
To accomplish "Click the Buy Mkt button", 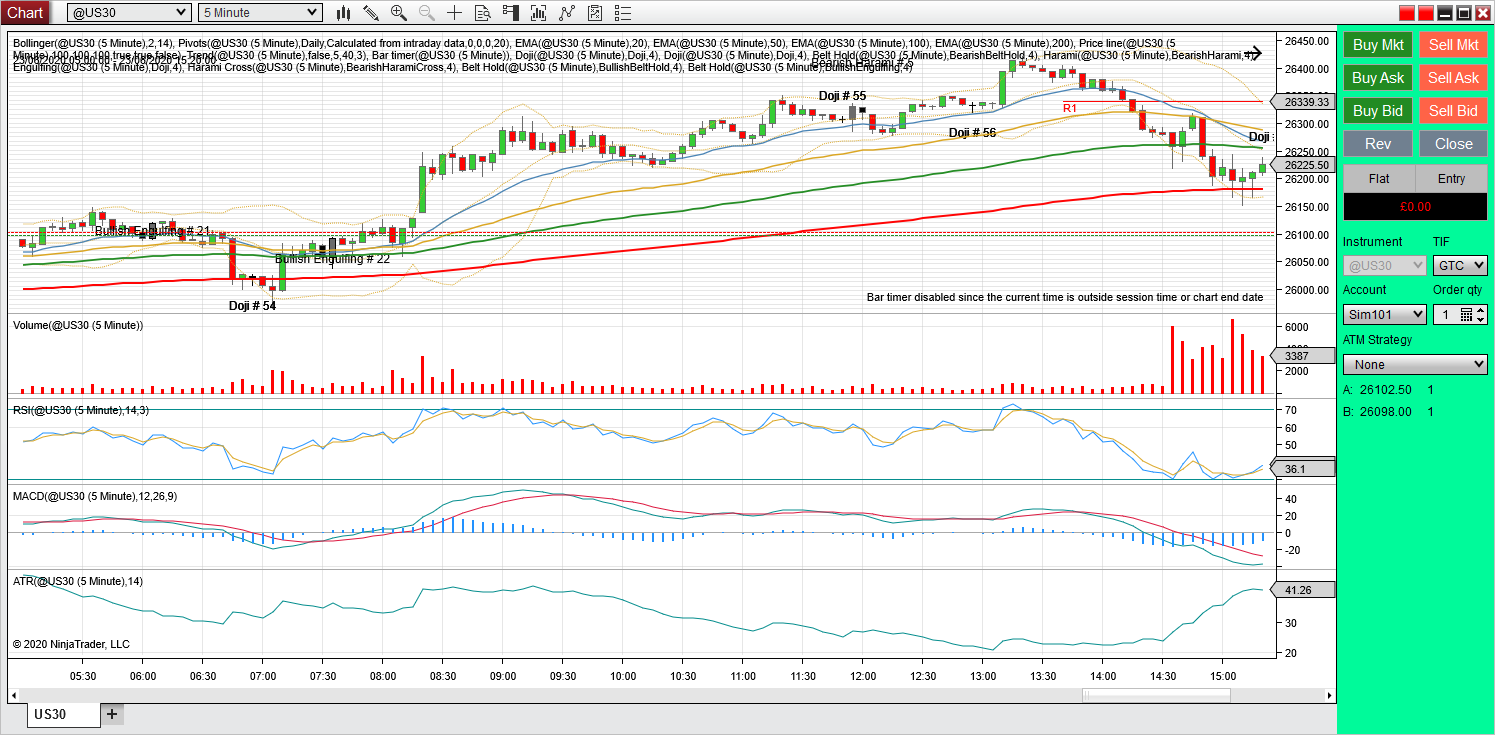I will (x=1377, y=45).
